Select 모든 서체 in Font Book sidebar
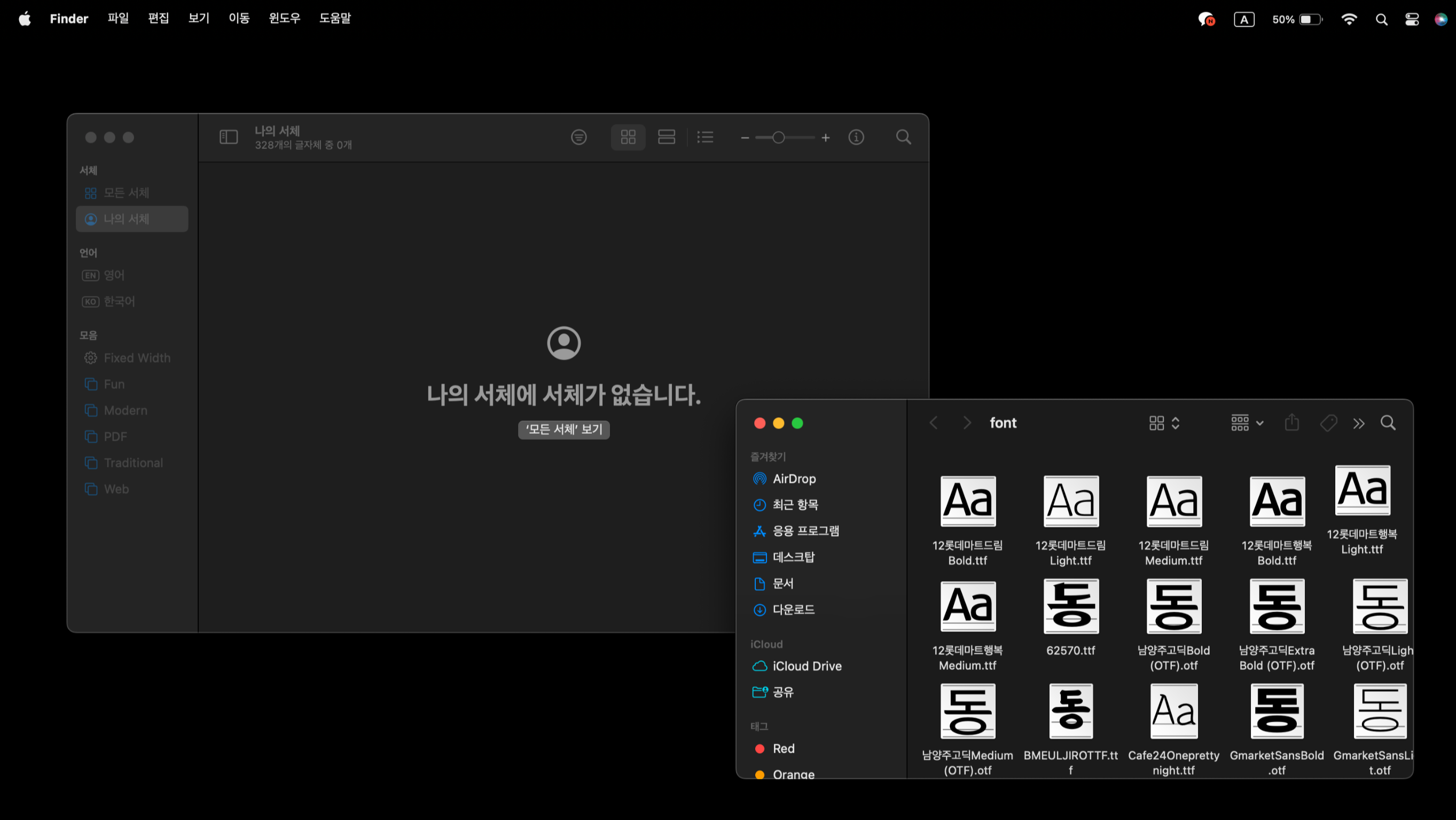Screen dimensions: 1456x820 tap(132, 193)
